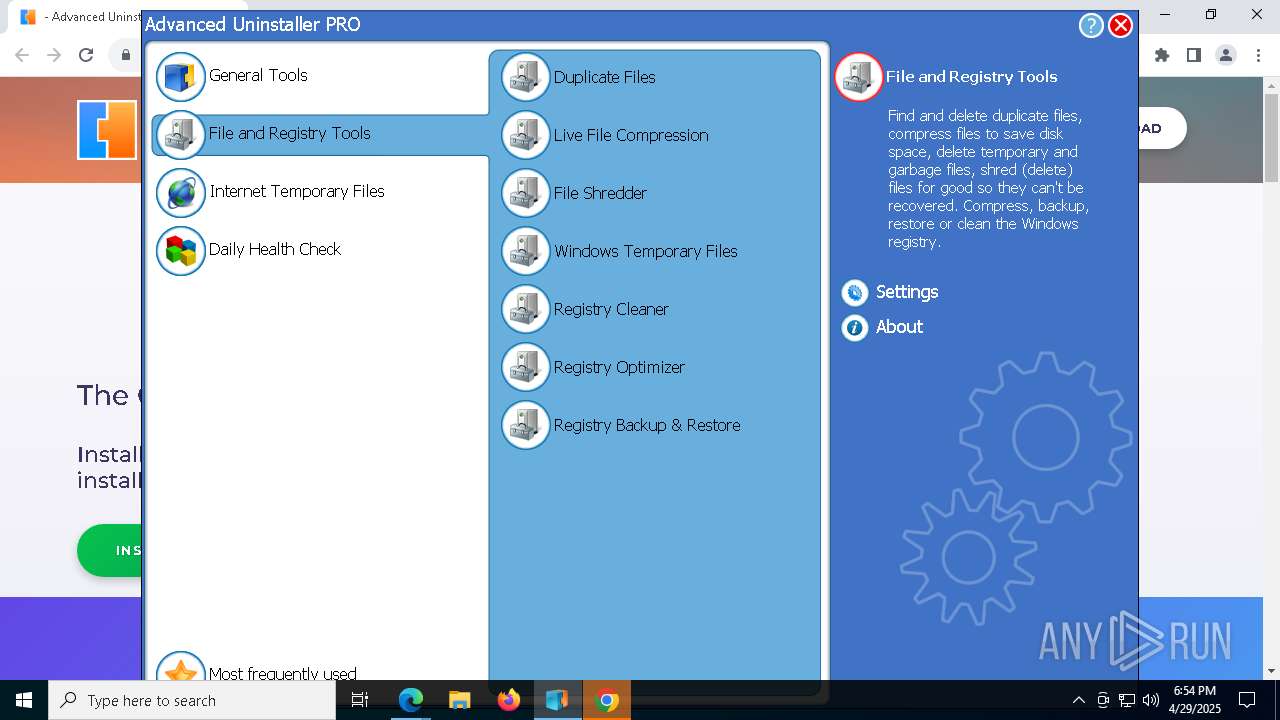Launch the Live File Compression icon
1280x720 pixels.
(x=526, y=136)
